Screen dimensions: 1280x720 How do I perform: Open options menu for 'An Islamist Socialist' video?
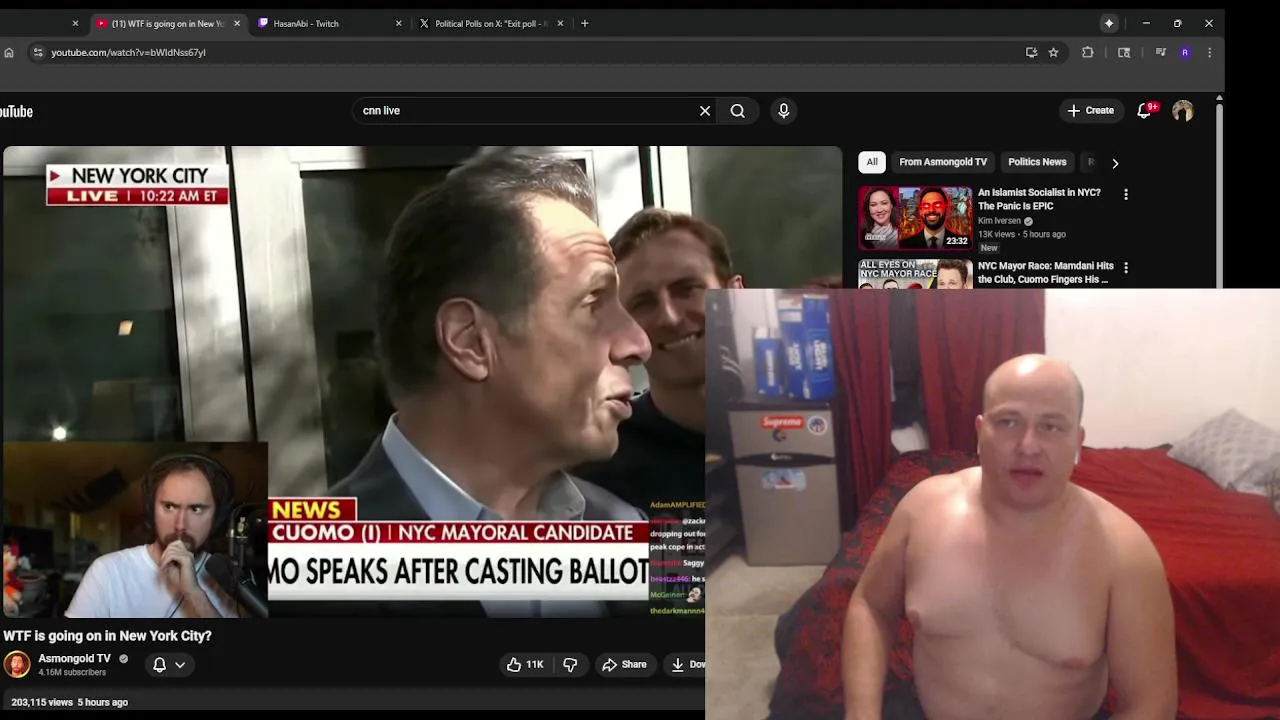[1126, 195]
